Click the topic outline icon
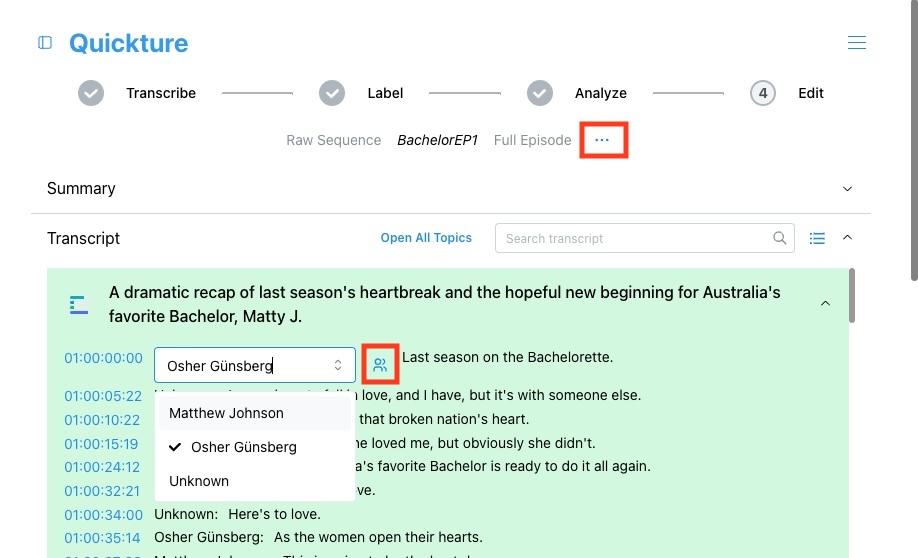Screen dimensions: 918x558 click(x=78, y=304)
